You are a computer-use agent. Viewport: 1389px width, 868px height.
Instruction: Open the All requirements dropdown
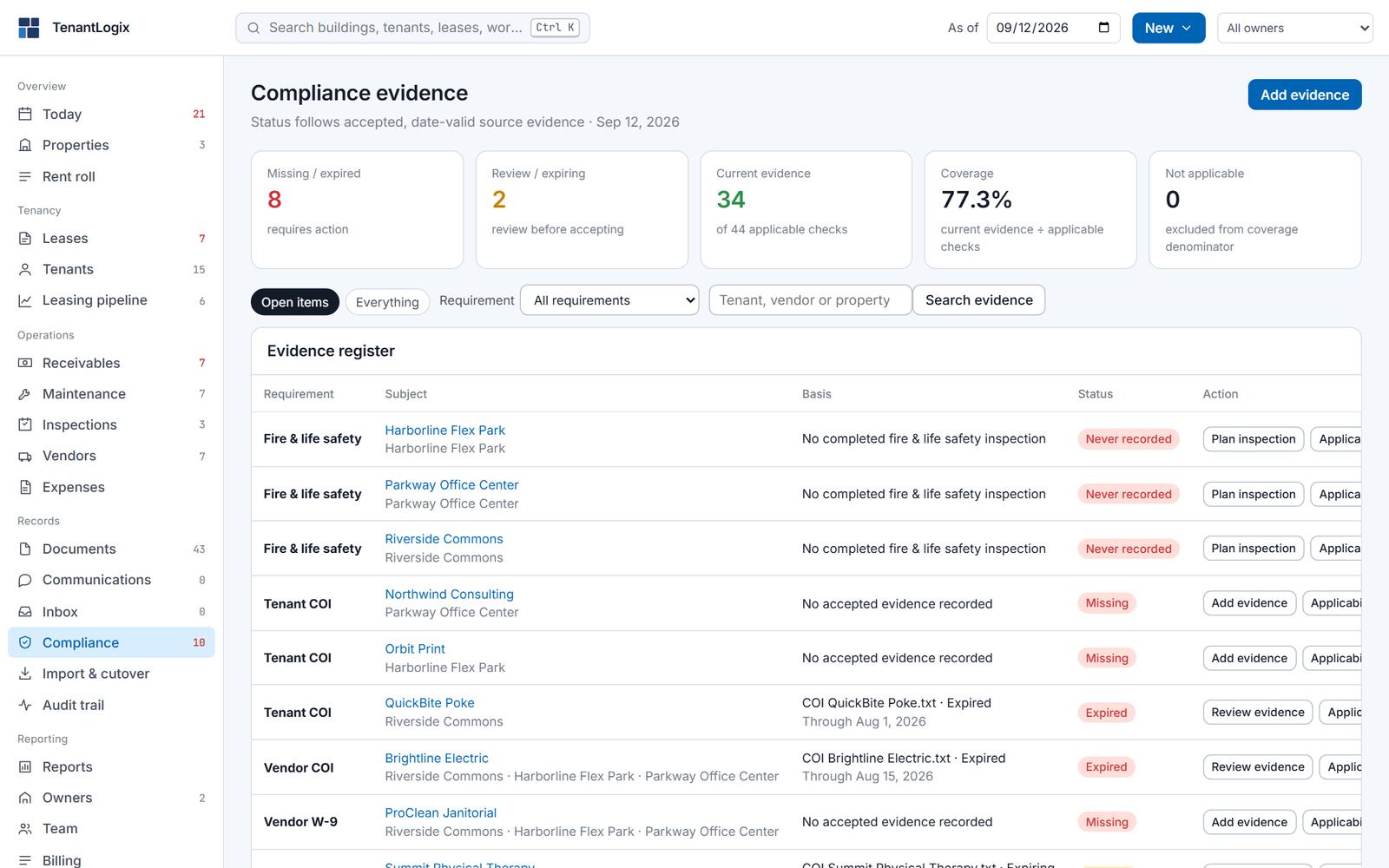pyautogui.click(x=609, y=300)
